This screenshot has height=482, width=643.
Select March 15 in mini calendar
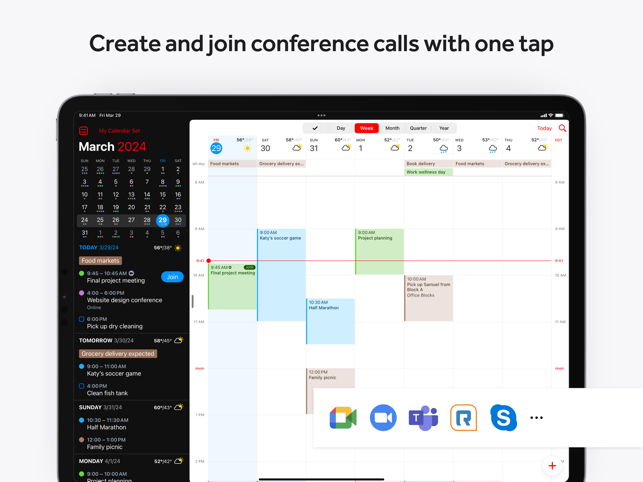coord(162,195)
